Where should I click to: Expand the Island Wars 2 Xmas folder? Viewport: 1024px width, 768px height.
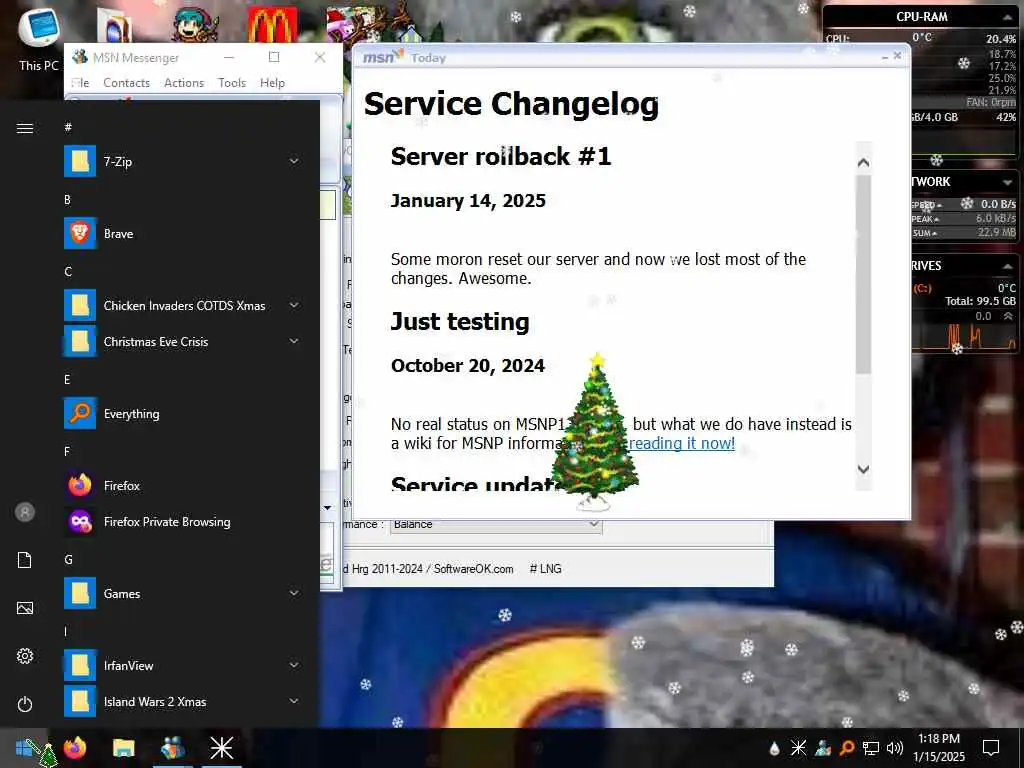294,701
